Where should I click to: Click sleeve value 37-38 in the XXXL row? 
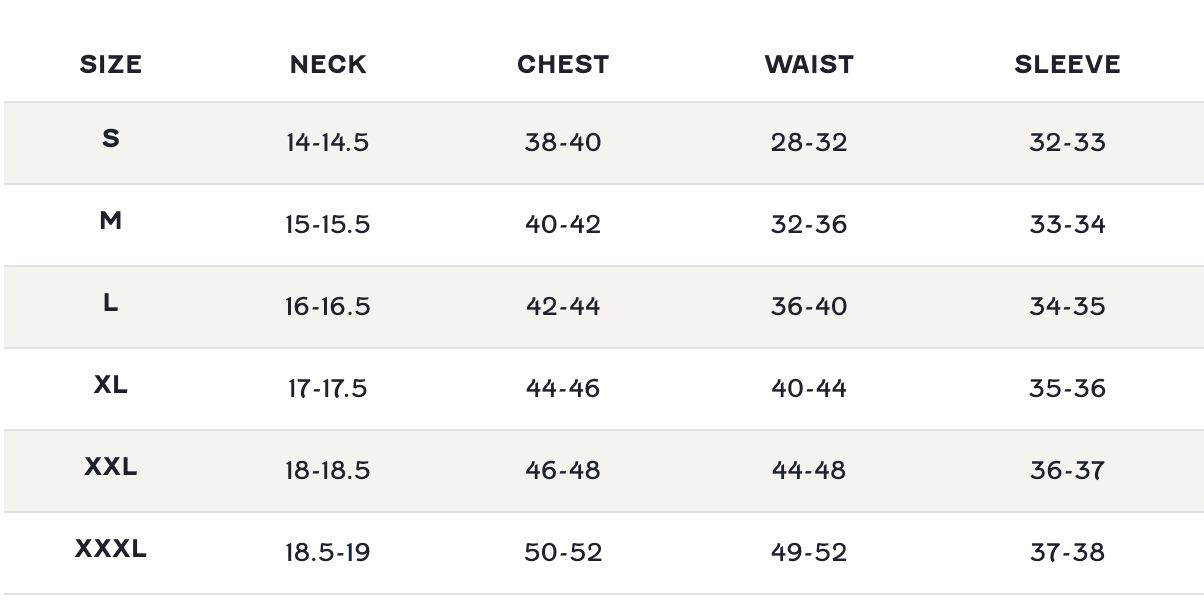click(1067, 553)
